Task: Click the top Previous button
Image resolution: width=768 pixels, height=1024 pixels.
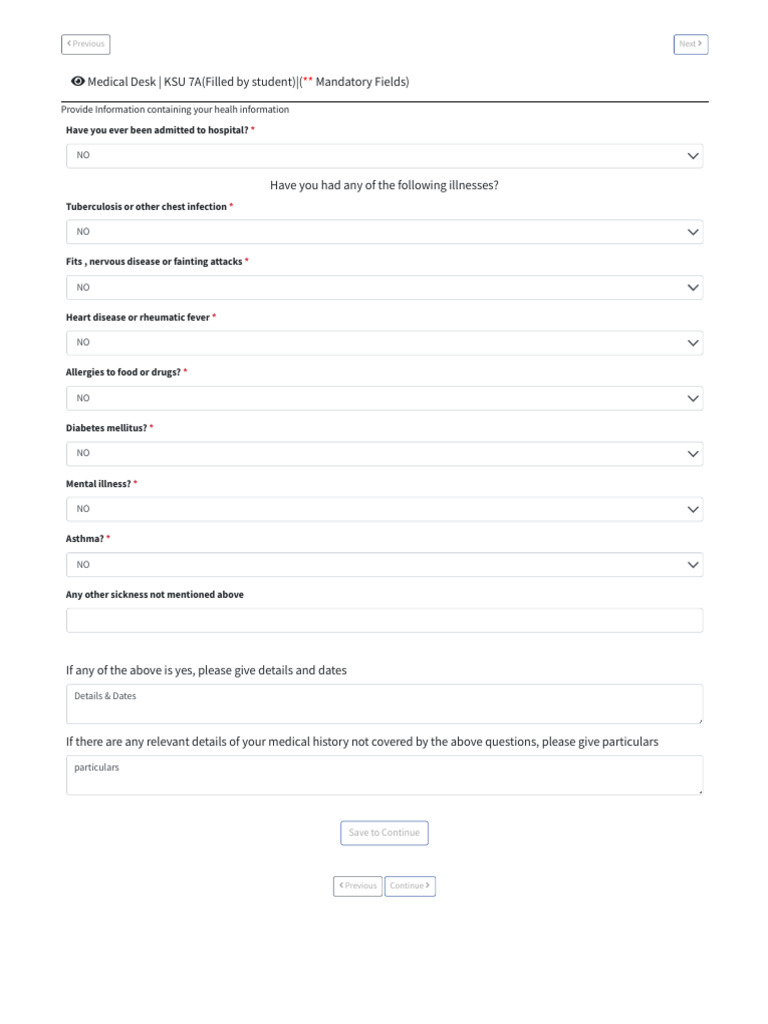Action: [x=86, y=44]
